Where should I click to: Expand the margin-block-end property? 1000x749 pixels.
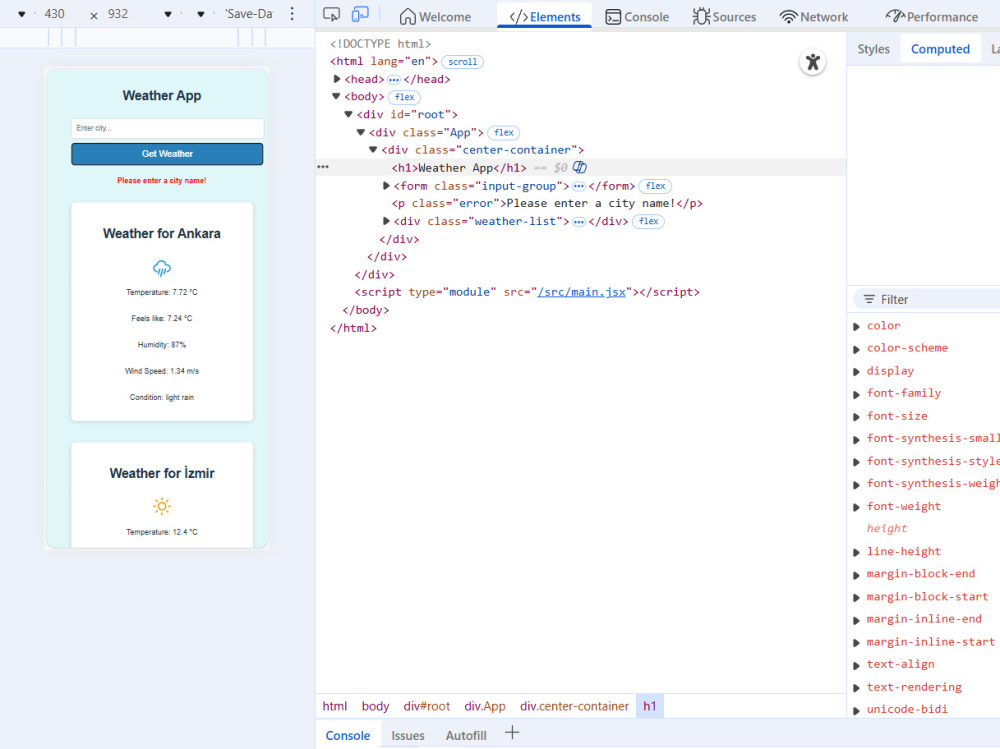(857, 574)
